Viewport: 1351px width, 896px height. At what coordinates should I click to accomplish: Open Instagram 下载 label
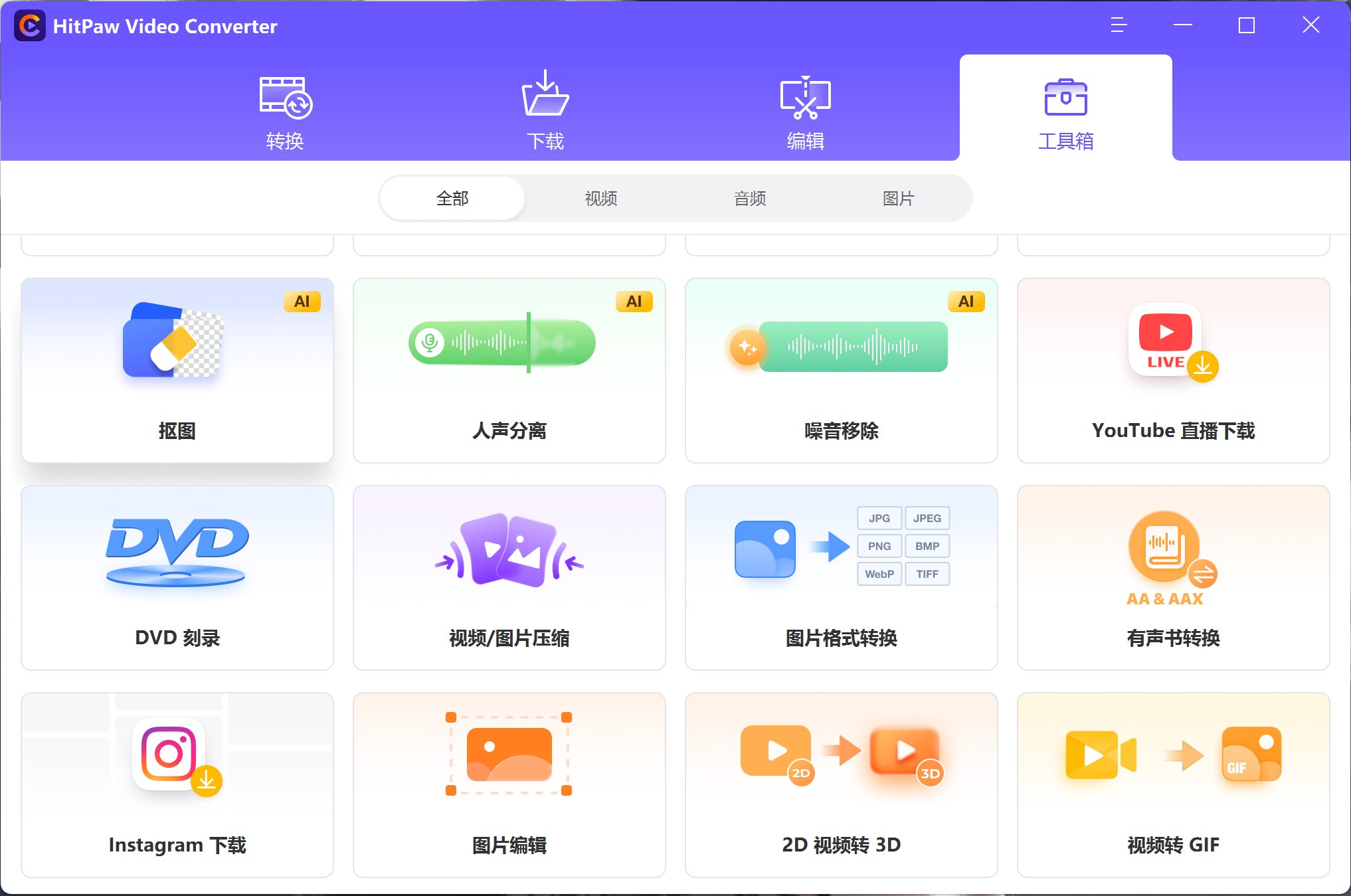[x=177, y=846]
